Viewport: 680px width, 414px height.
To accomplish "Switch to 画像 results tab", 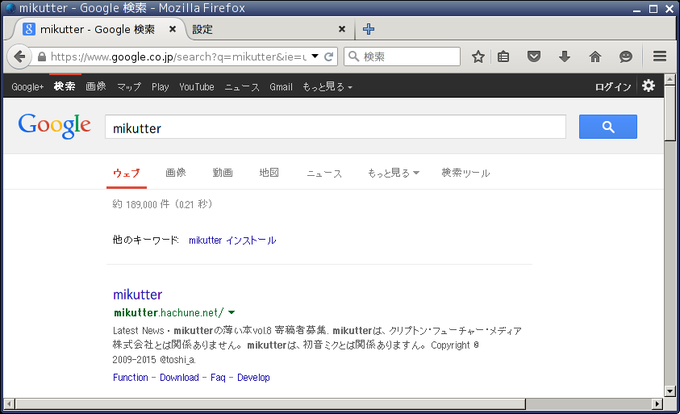I will coord(176,173).
